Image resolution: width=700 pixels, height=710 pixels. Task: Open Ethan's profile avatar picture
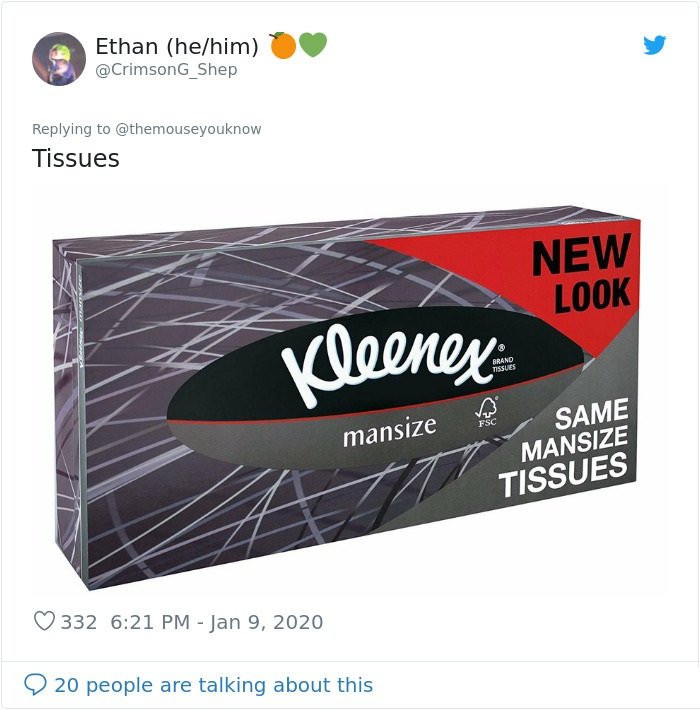pyautogui.click(x=59, y=59)
